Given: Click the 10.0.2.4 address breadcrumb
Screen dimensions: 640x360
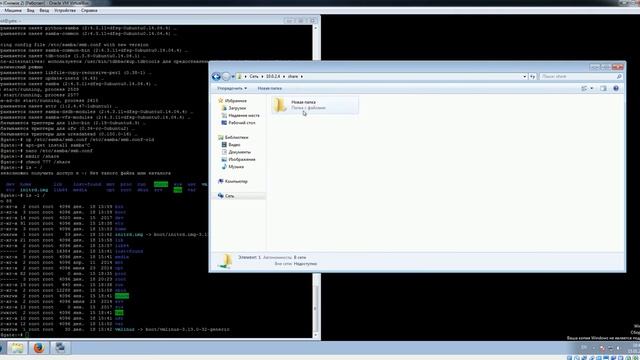Looking at the screenshot, I should 273,76.
